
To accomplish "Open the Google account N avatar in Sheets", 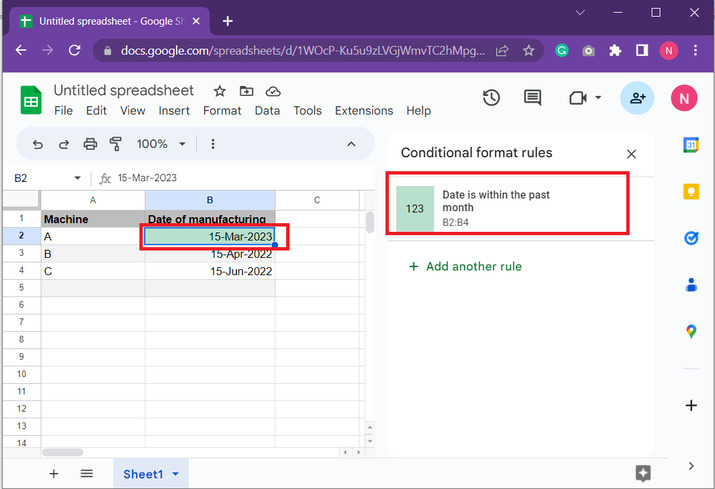I will tap(684, 98).
